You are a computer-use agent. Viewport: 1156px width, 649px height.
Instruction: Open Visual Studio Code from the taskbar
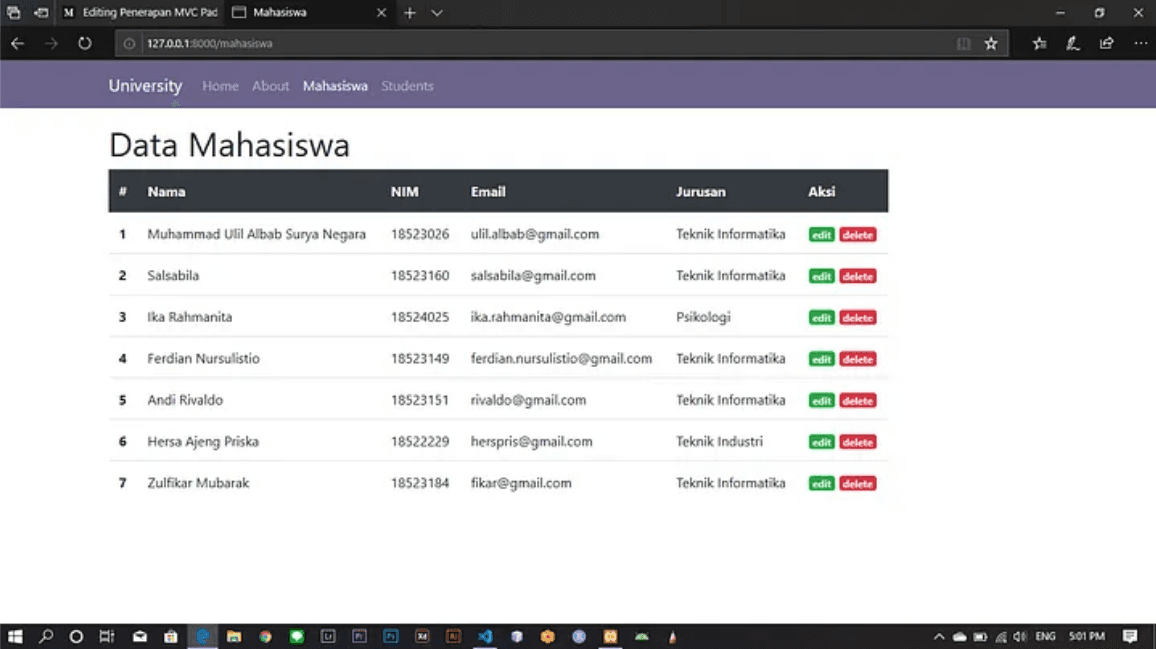pyautogui.click(x=485, y=636)
